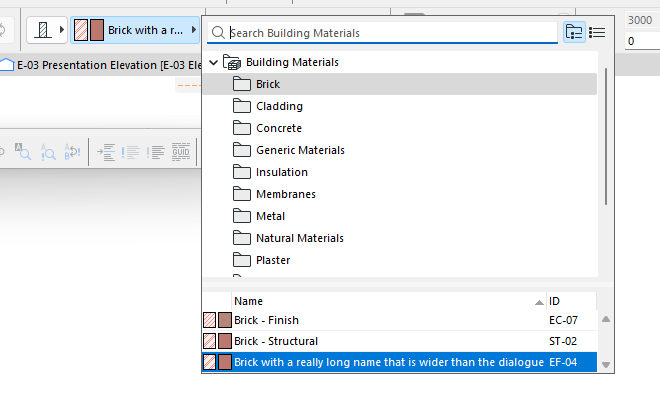The height and width of the screenshot is (394, 660).
Task: Edit the 3000 value field
Action: coord(641,20)
